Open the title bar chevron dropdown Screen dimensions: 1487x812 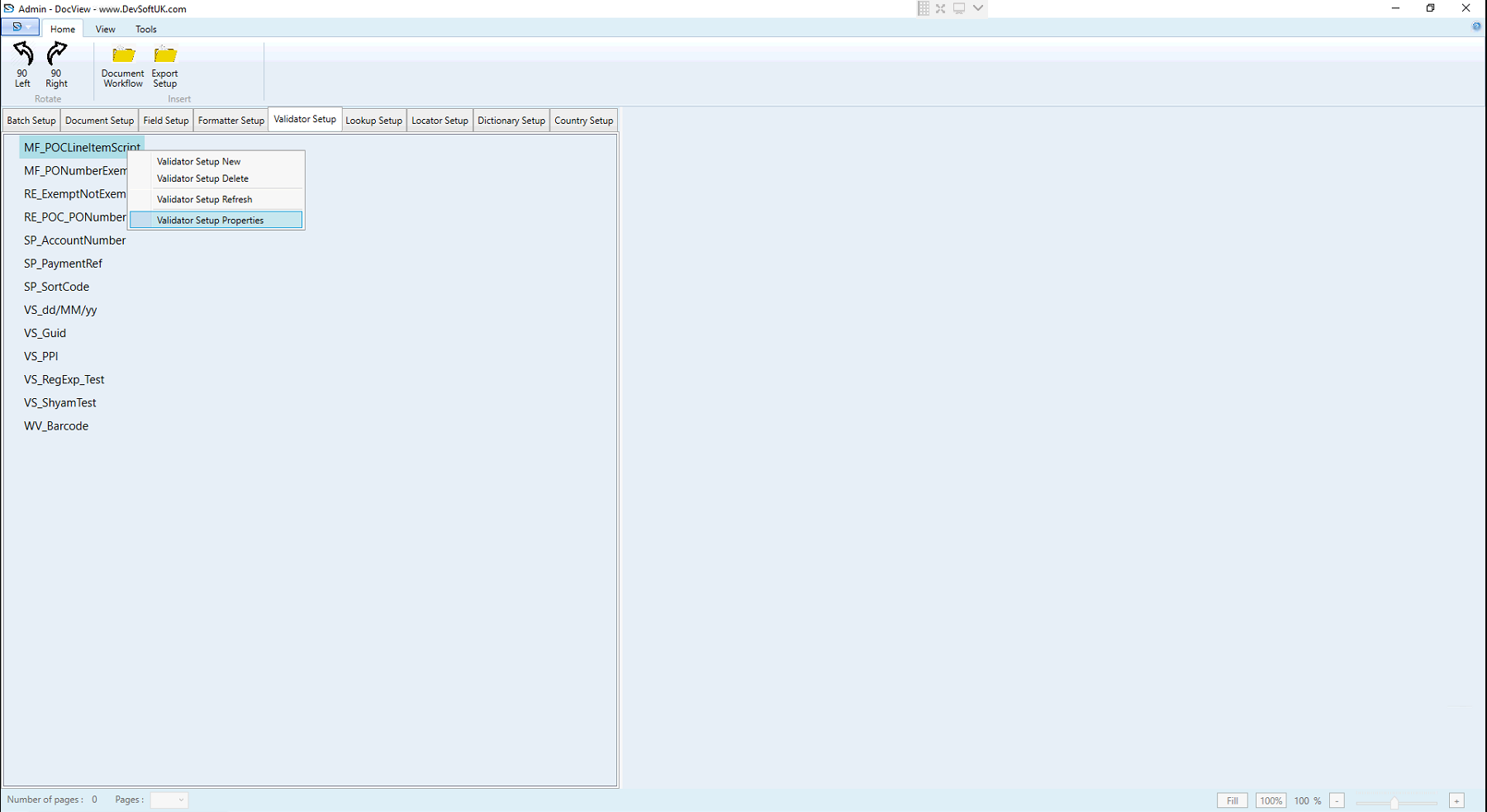tap(977, 8)
